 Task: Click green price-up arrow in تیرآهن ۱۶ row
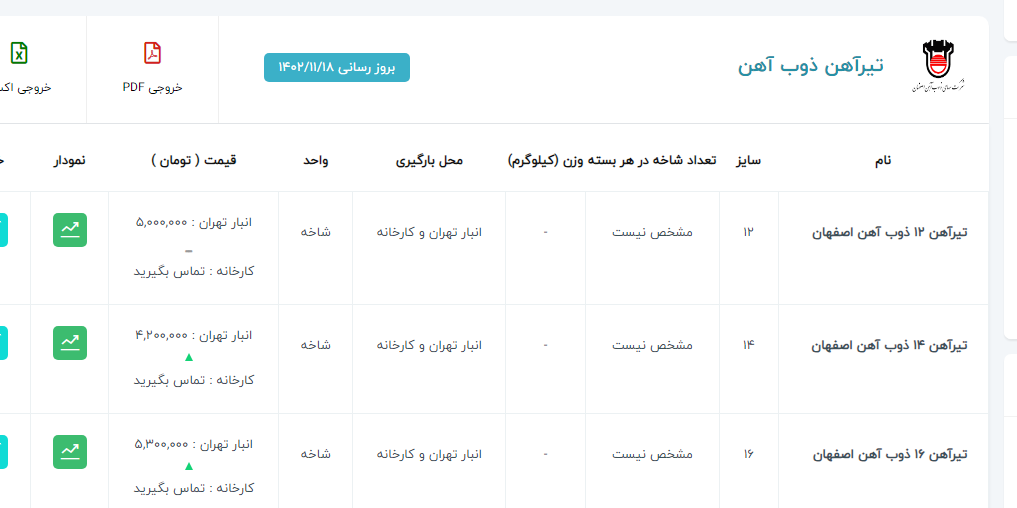(189, 466)
